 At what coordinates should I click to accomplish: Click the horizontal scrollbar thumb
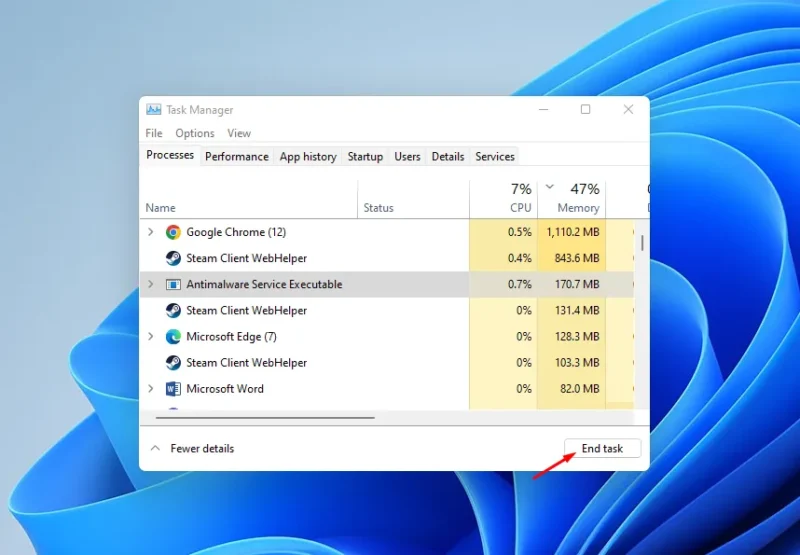265,417
